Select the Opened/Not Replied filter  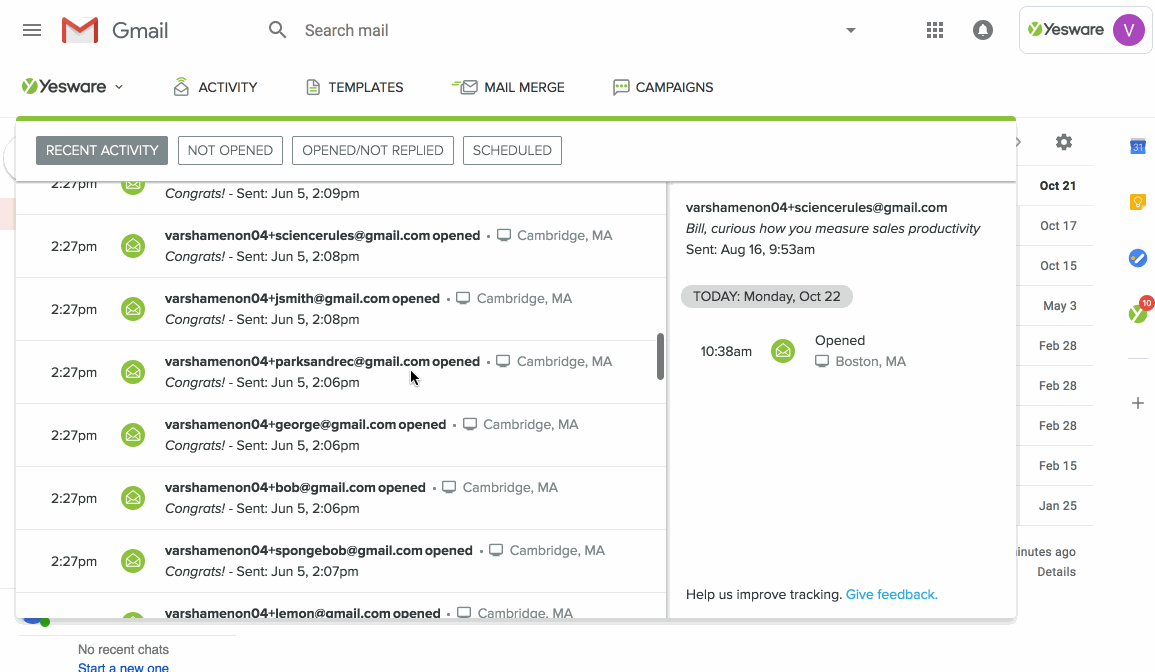click(x=373, y=150)
